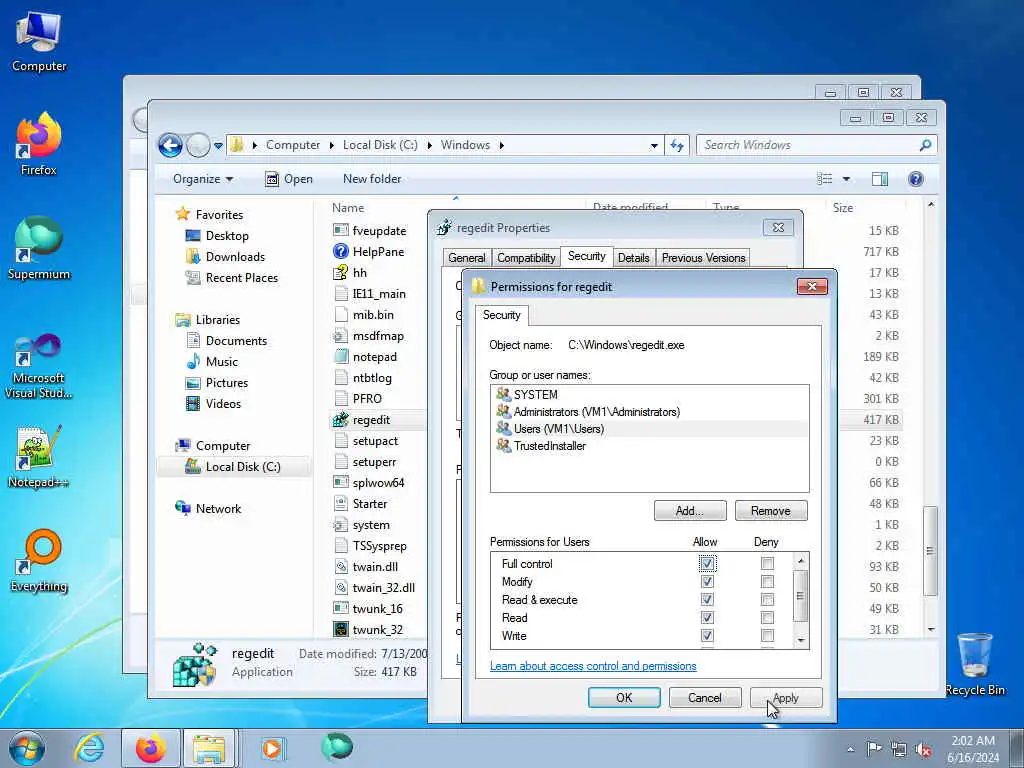This screenshot has height=768, width=1024.
Task: Click the Windows Explorer taskbar button
Action: (209, 748)
